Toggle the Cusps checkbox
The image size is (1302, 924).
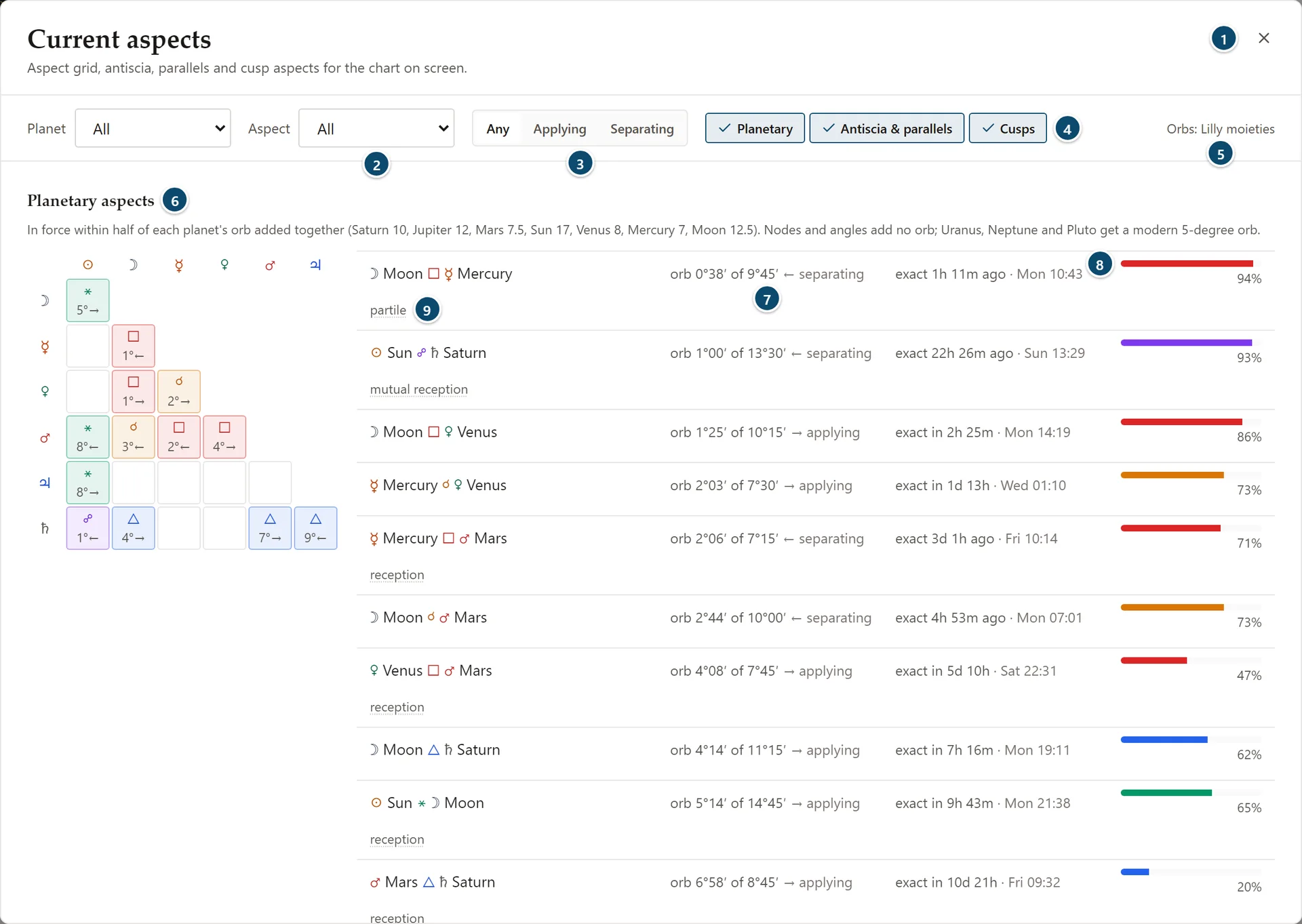click(1008, 128)
